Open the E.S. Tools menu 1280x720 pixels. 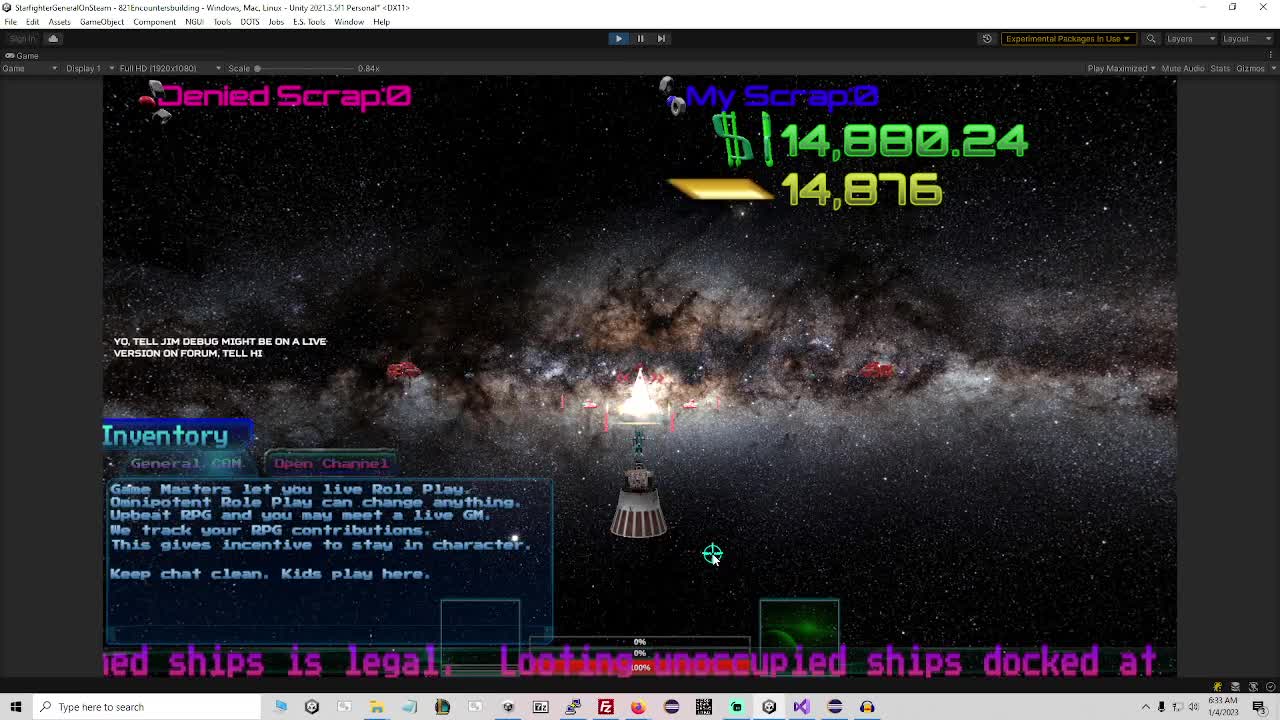point(309,22)
